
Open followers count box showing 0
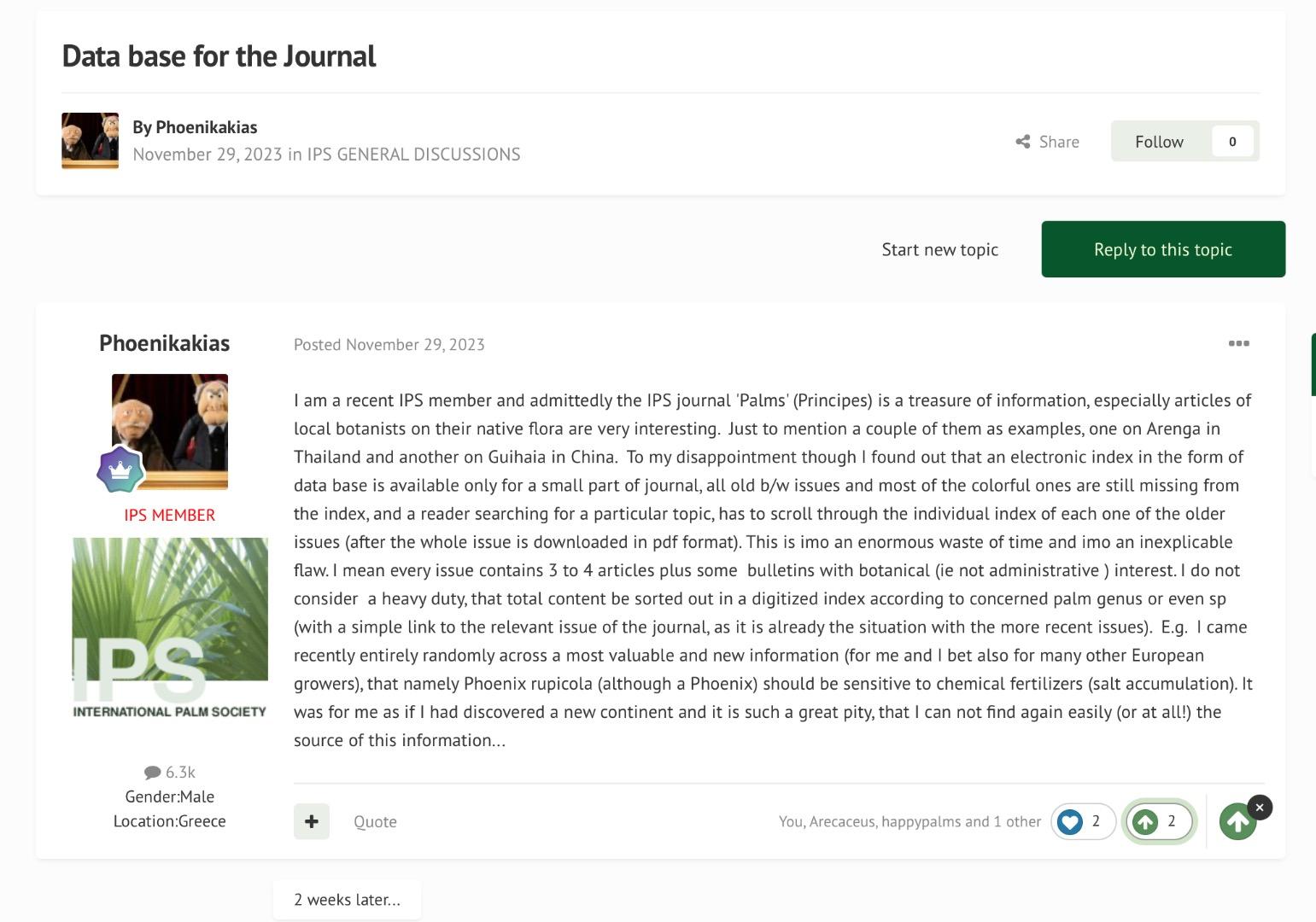click(x=1232, y=142)
